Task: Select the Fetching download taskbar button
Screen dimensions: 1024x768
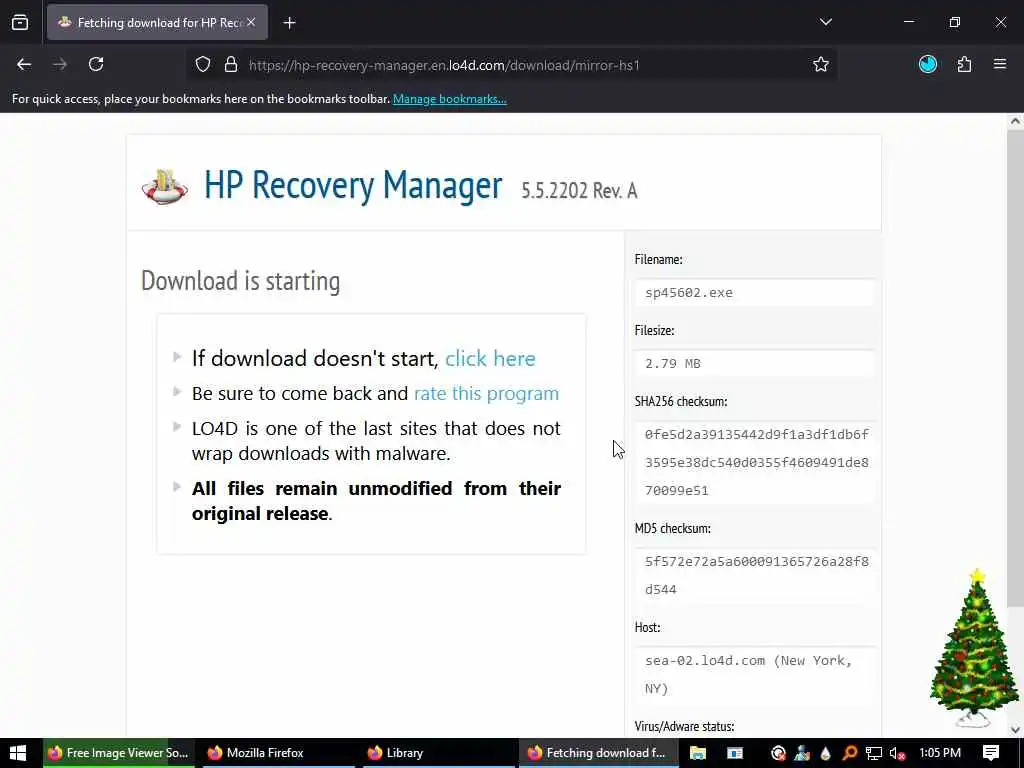Action: pos(599,753)
